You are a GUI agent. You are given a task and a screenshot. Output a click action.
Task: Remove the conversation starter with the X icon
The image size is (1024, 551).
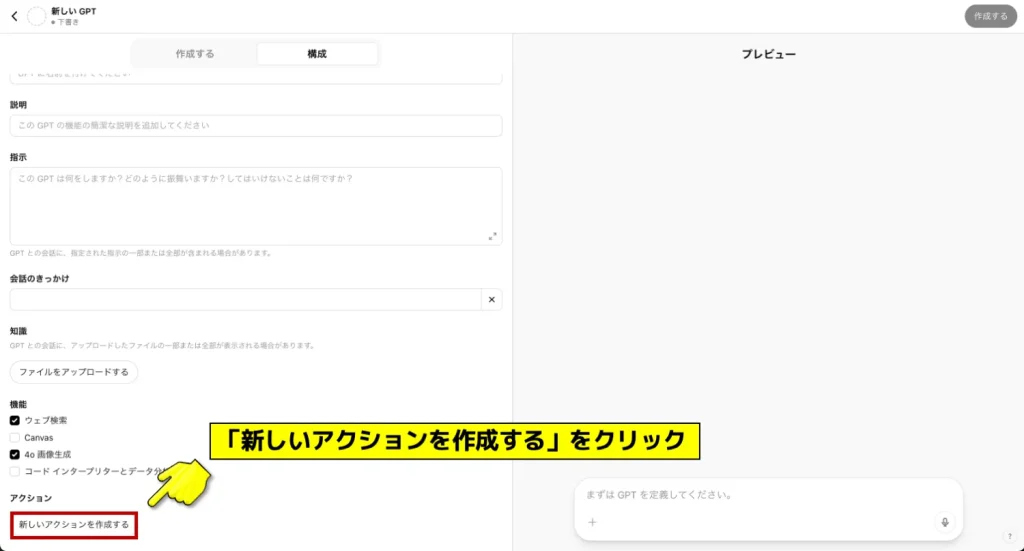[x=492, y=300]
